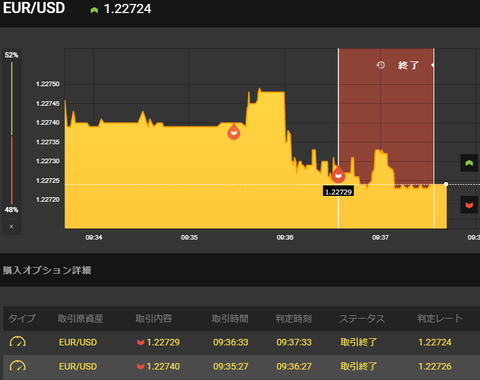Image resolution: width=480 pixels, height=380 pixels.
Task: Click the 判定レート column header
Action: pos(440,318)
